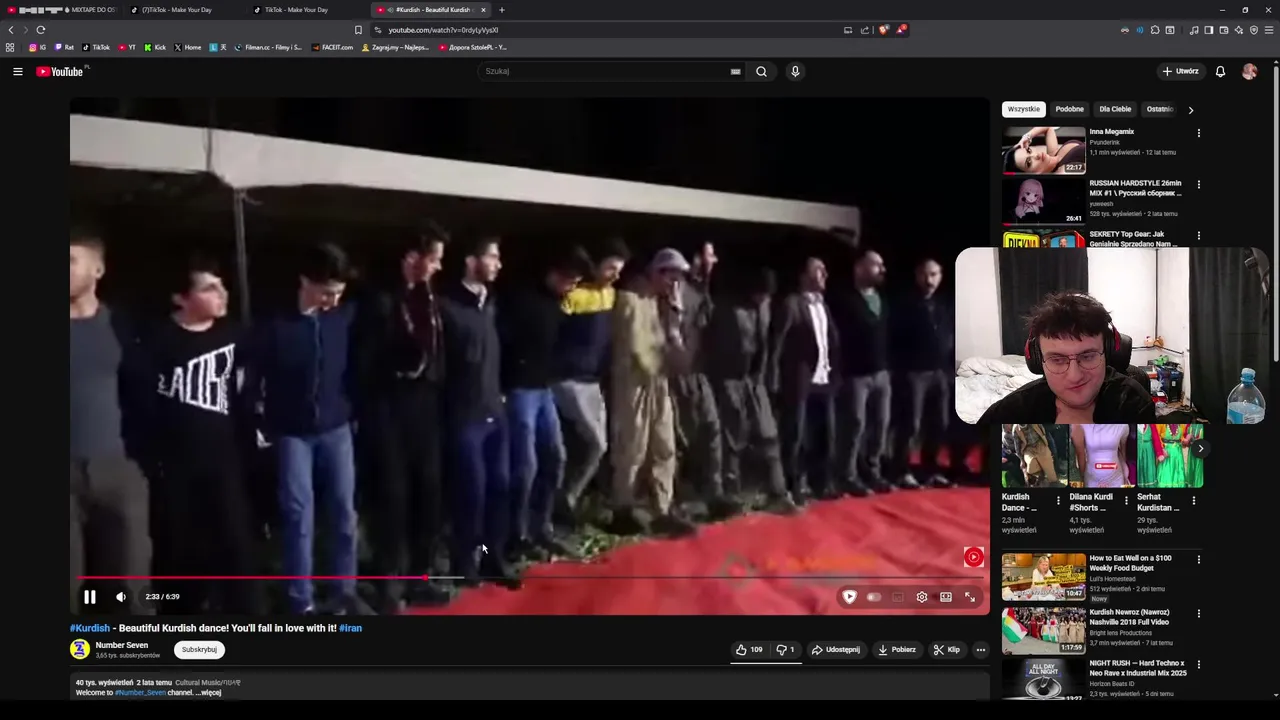Open Kick bookmark in bookmarks bar
This screenshot has height=720, width=1280.
click(x=154, y=47)
